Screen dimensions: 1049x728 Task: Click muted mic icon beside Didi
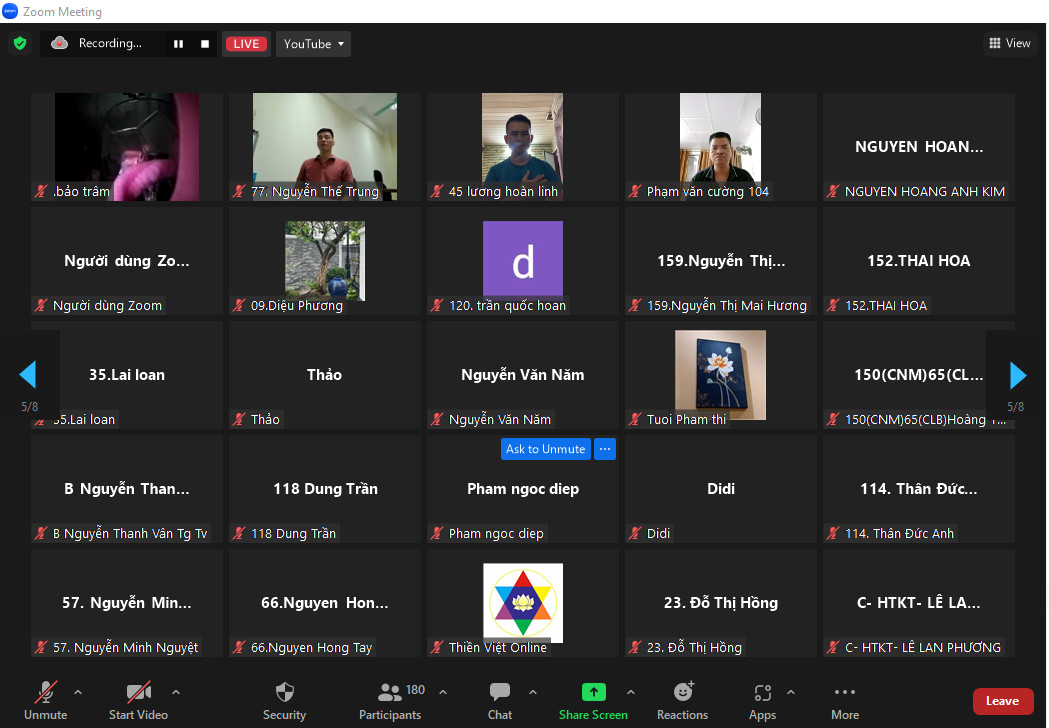(x=635, y=533)
